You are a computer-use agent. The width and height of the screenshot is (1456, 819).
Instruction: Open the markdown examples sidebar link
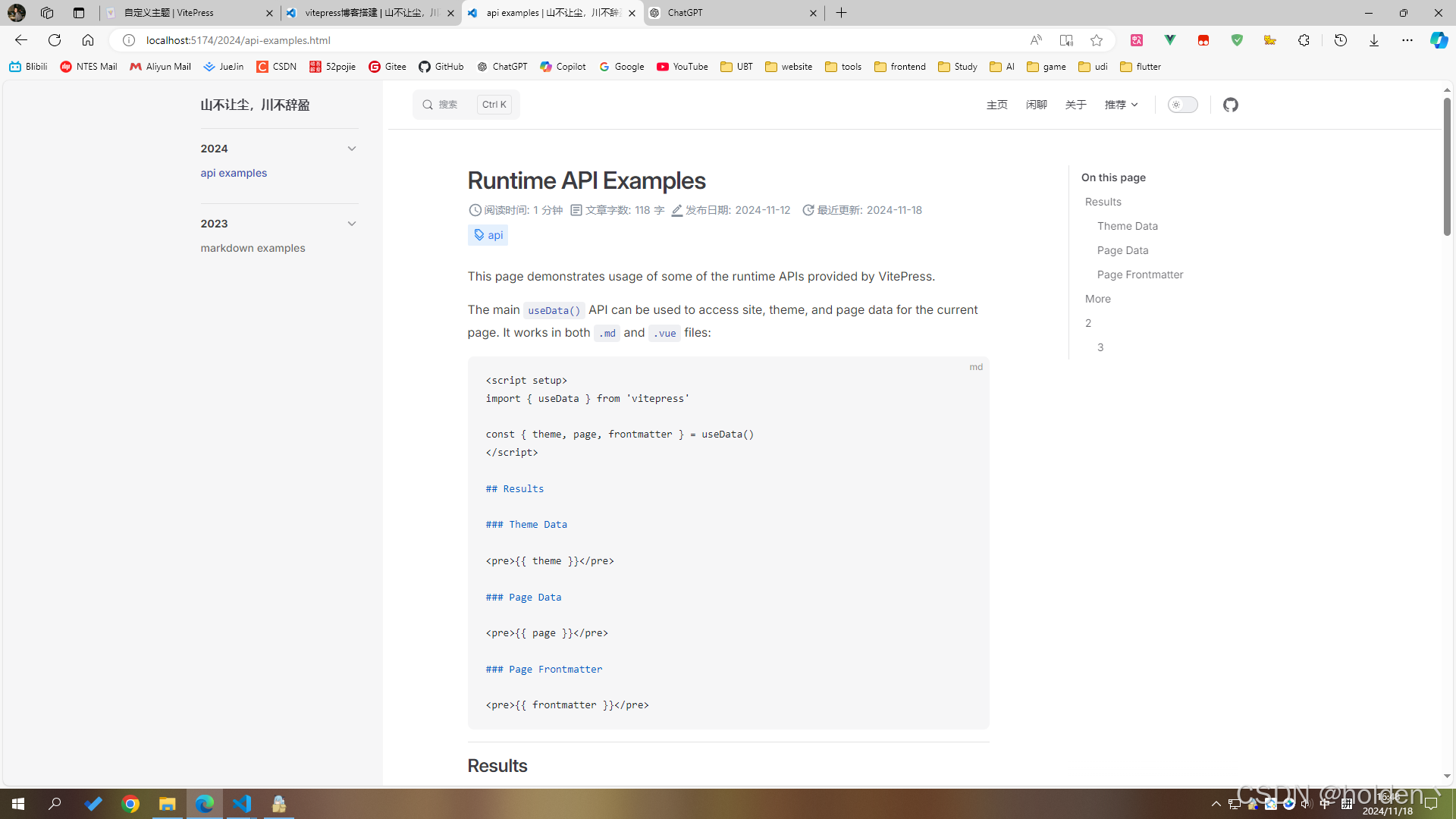tap(253, 248)
